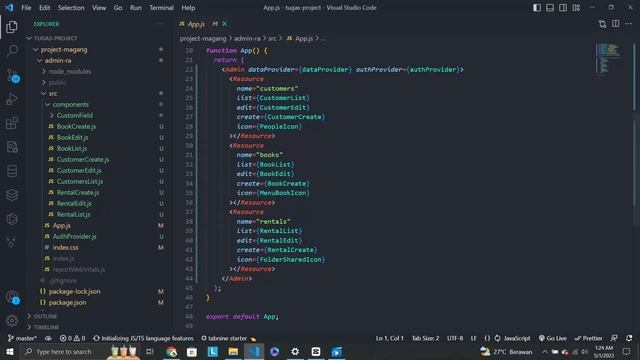
Task: Click the UTF-8 encoding indicator
Action: 455,338
